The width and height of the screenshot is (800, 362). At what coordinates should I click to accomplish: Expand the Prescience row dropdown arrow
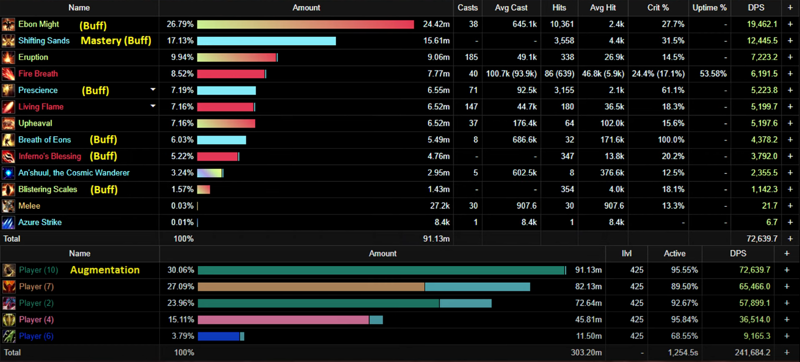pyautogui.click(x=152, y=90)
